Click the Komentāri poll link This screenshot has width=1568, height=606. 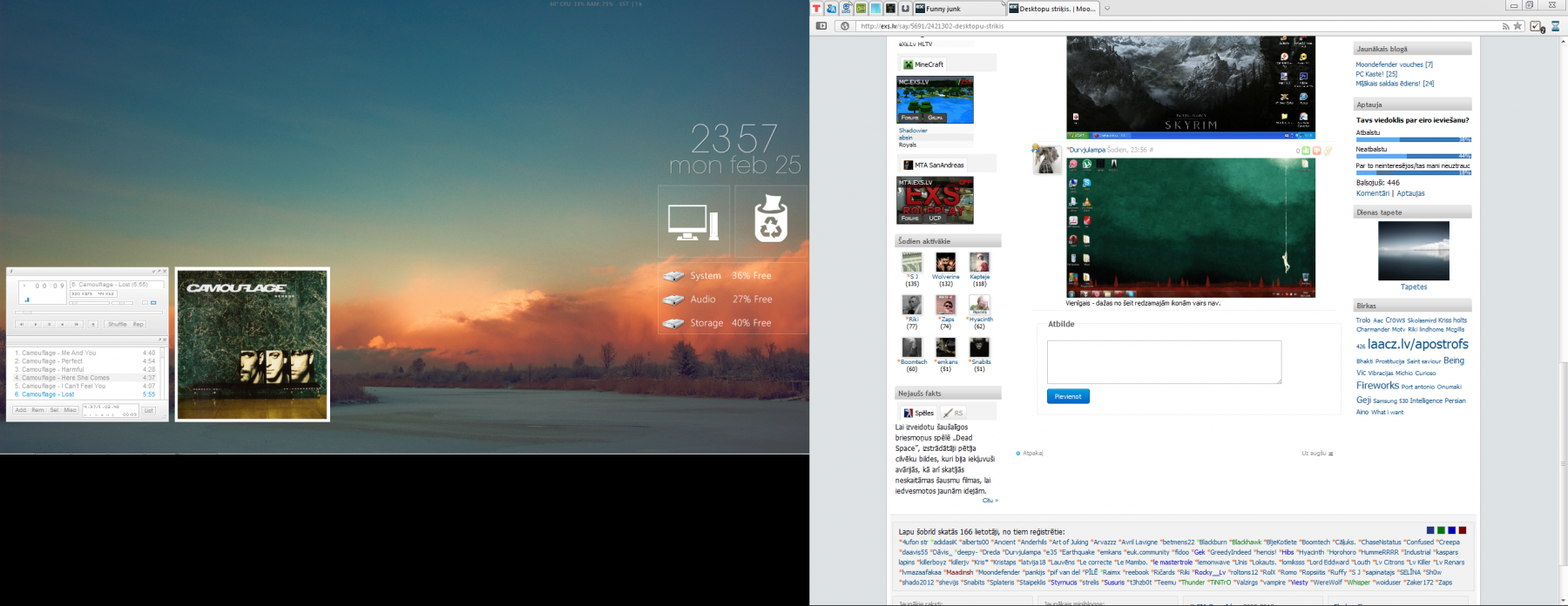click(x=1373, y=193)
